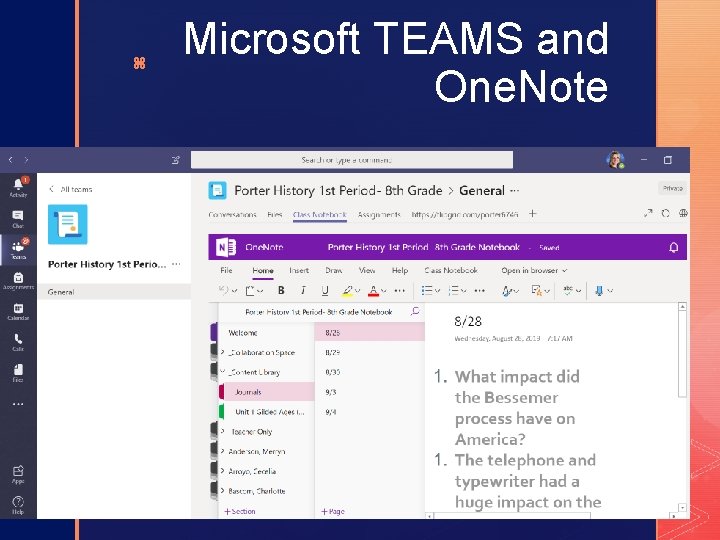Screen dimensions: 720x540
Task: Select the Teams icon in sidebar
Action: point(18,249)
